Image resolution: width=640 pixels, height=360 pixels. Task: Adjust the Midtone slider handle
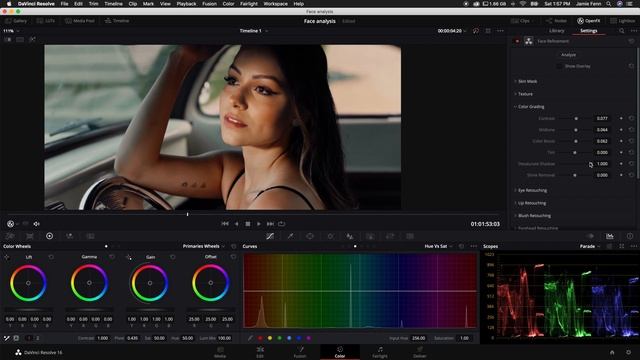click(576, 130)
